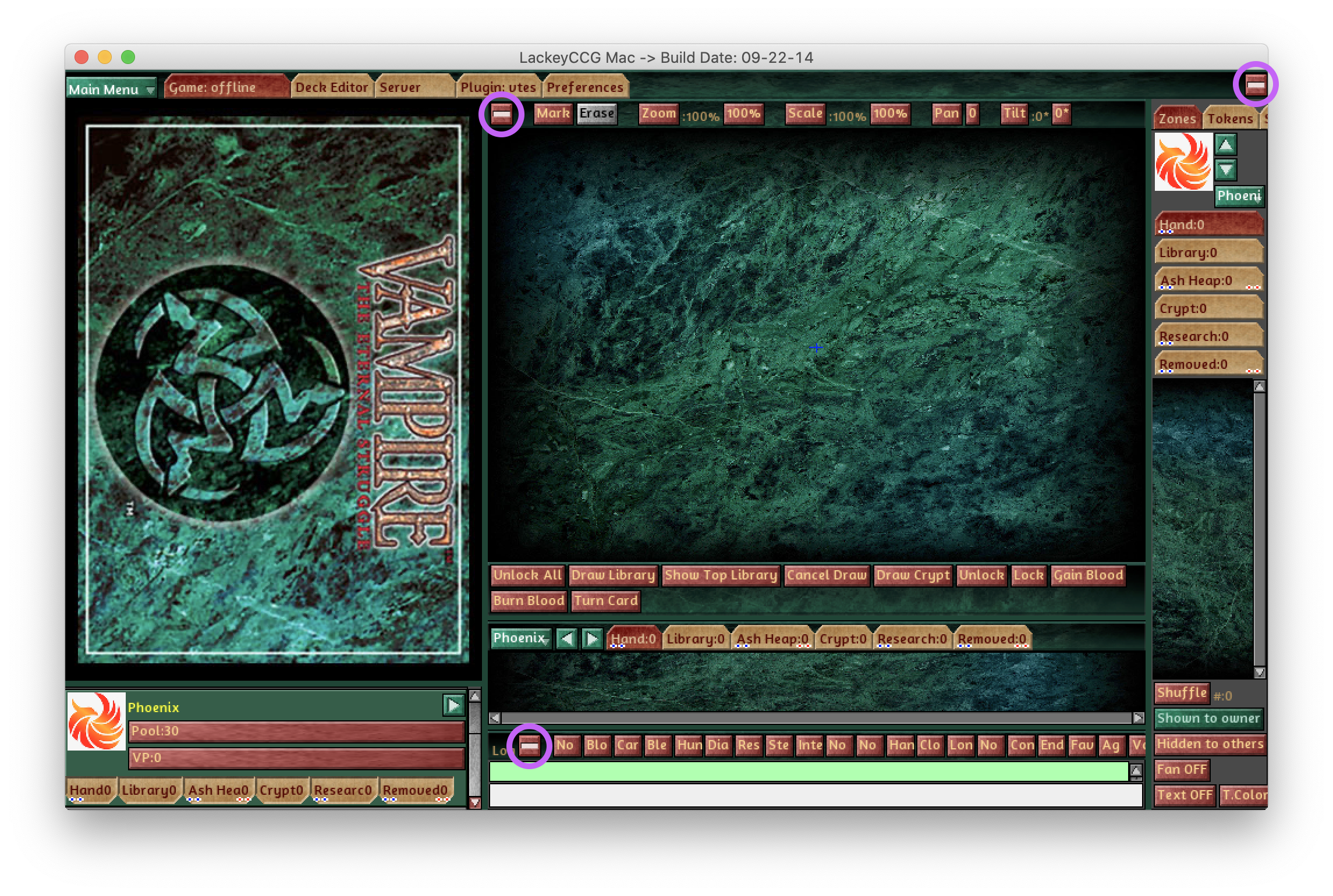The height and width of the screenshot is (896, 1333).
Task: Click the Fau macro button
Action: pos(1082,745)
